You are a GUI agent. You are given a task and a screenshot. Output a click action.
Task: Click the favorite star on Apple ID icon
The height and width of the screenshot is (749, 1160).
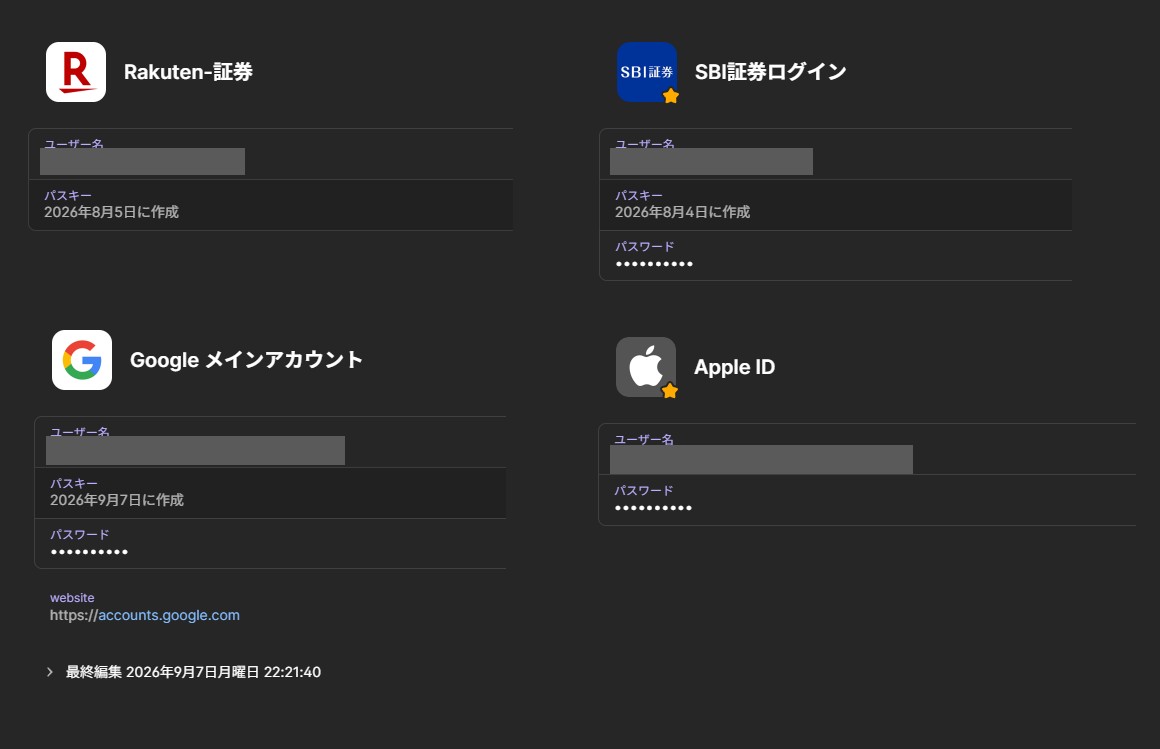670,391
